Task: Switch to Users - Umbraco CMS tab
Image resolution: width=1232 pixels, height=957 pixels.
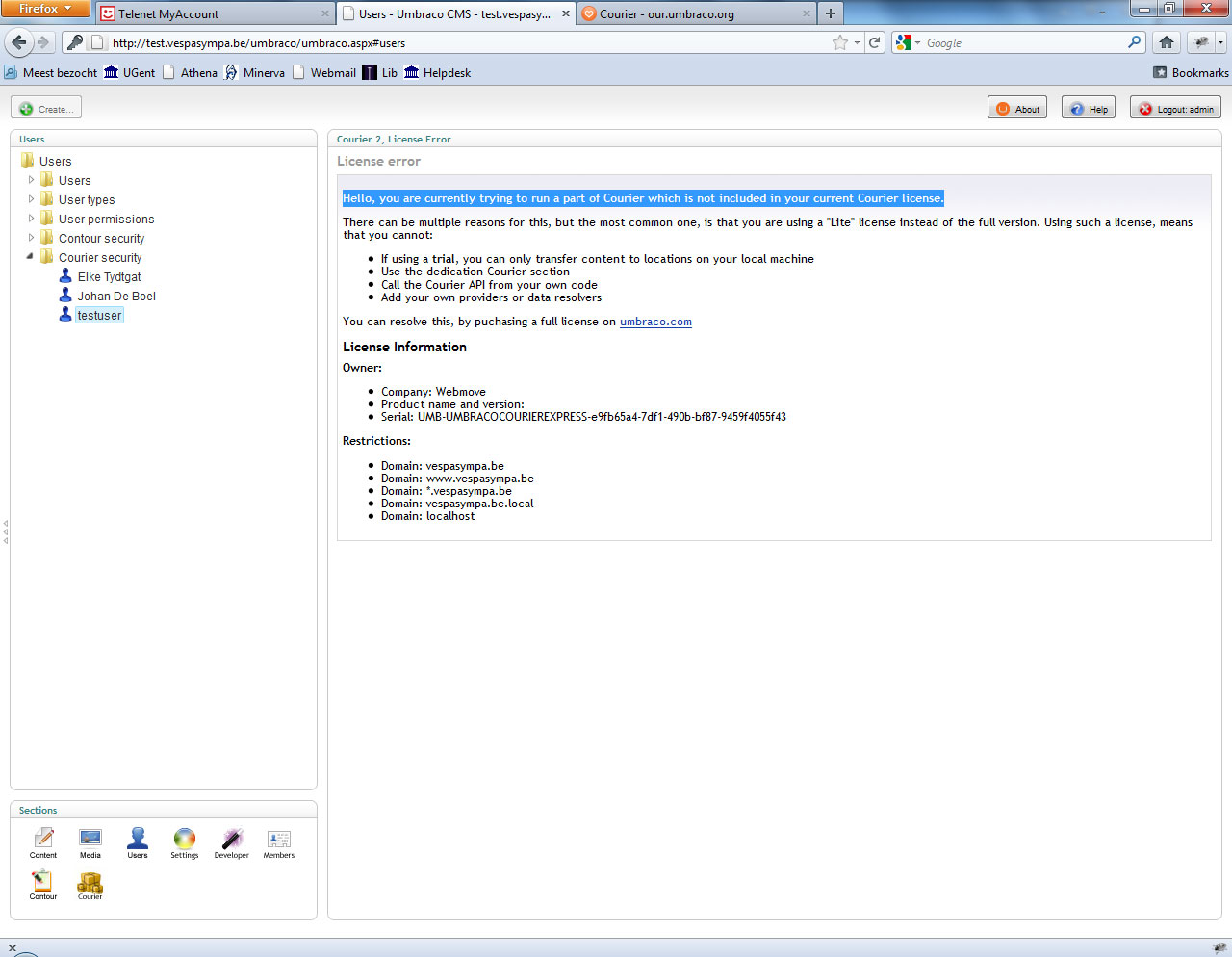Action: click(456, 13)
